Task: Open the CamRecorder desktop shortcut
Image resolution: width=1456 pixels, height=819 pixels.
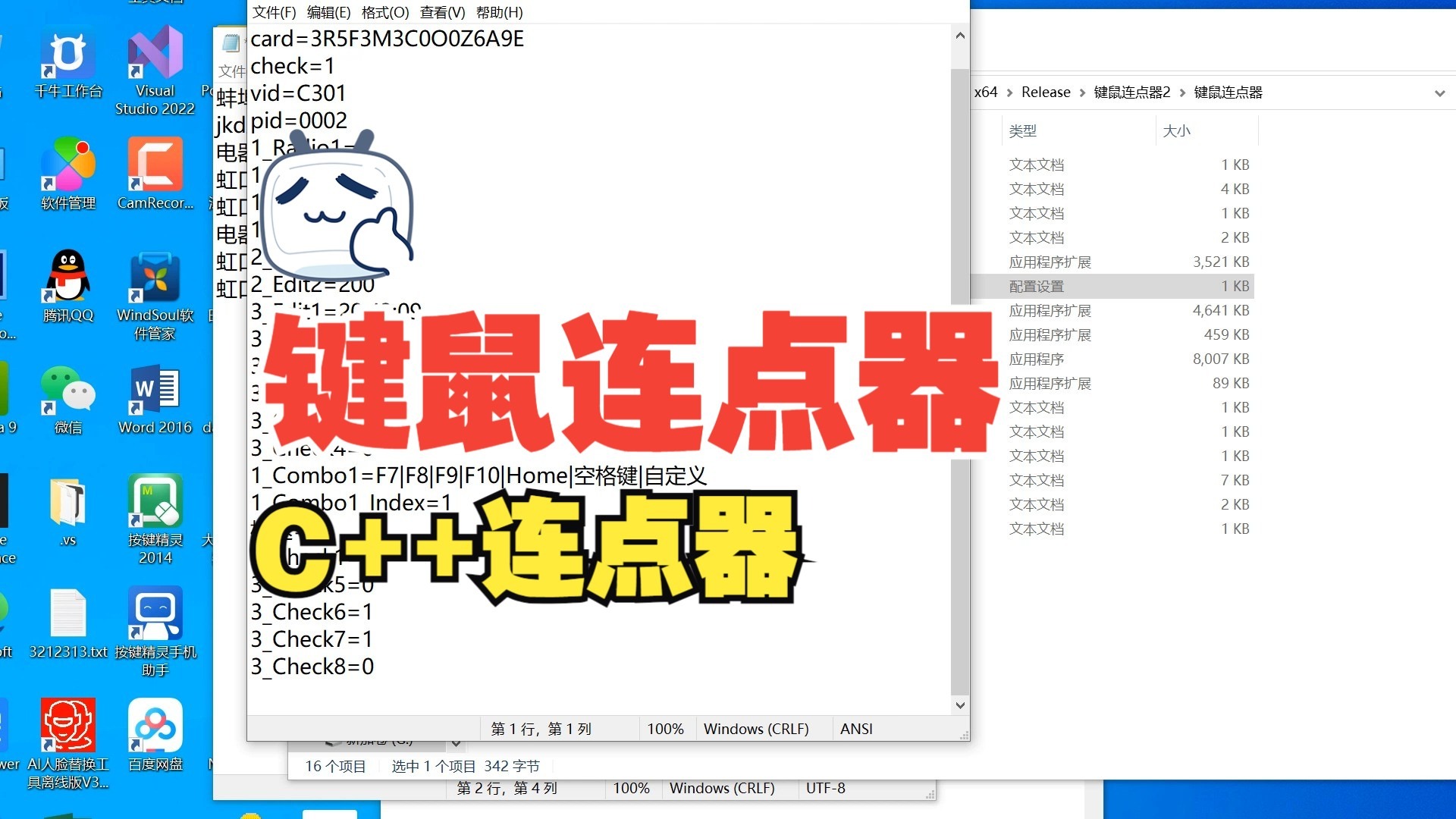Action: [x=155, y=174]
